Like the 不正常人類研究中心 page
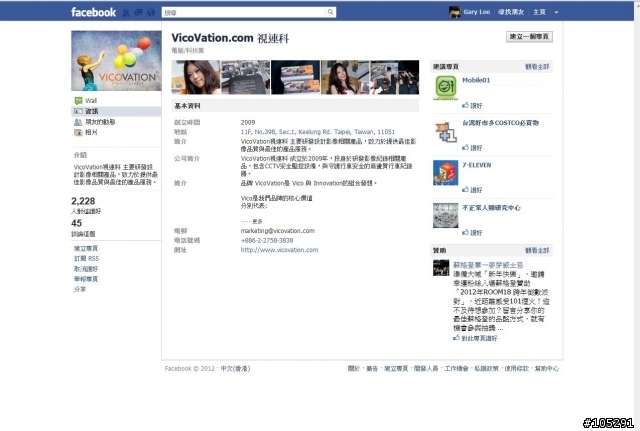 coord(472,233)
